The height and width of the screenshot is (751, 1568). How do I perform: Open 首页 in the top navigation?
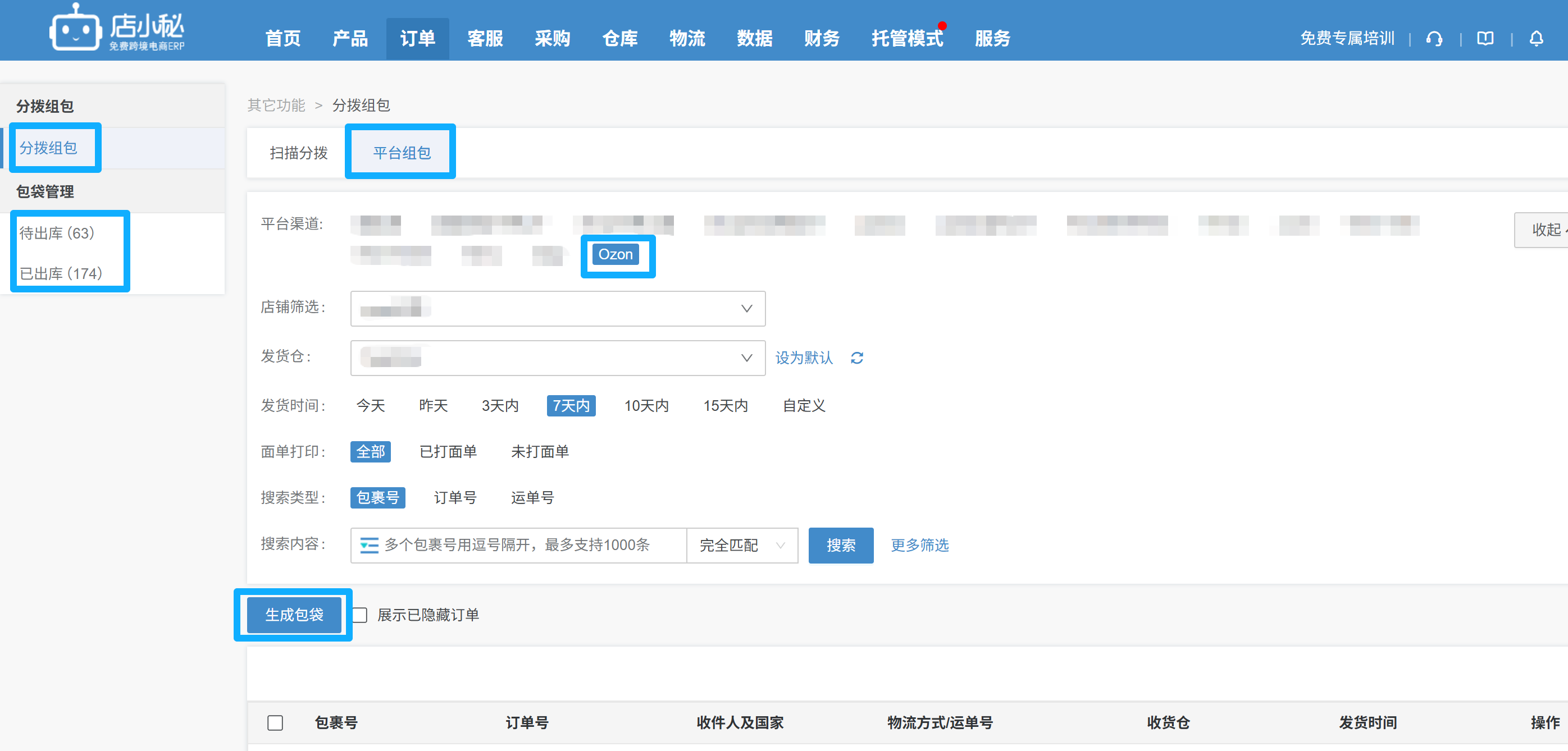pos(283,39)
